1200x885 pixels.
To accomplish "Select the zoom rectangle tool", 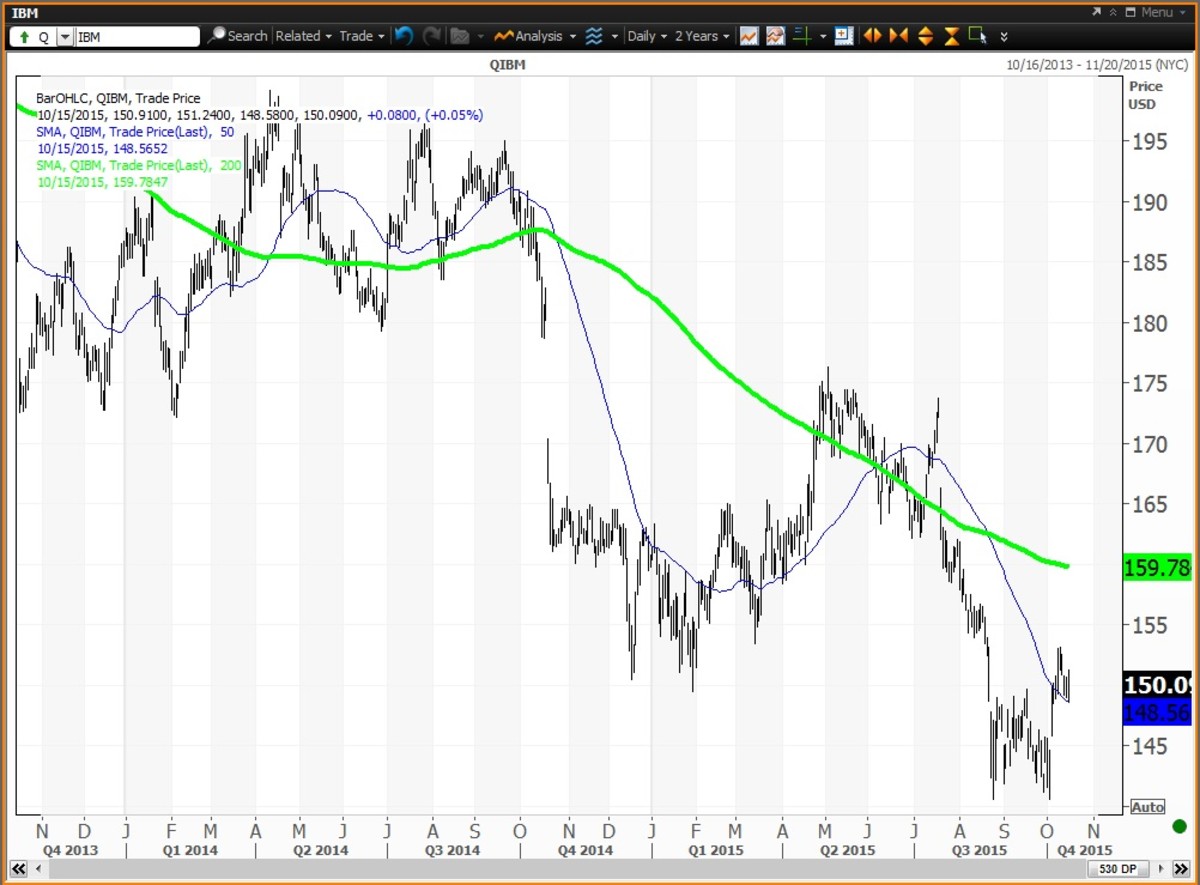I will point(977,36).
